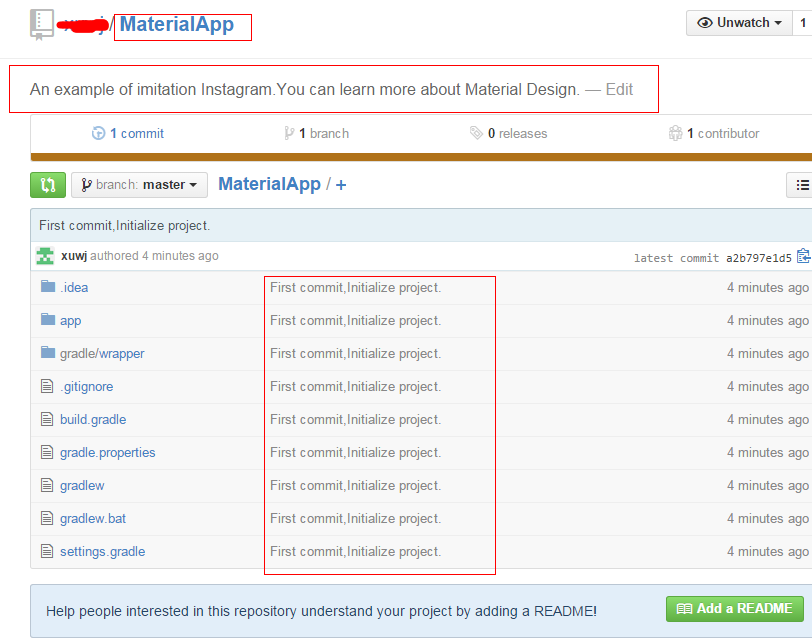Click the commit clock icon

[98, 134]
